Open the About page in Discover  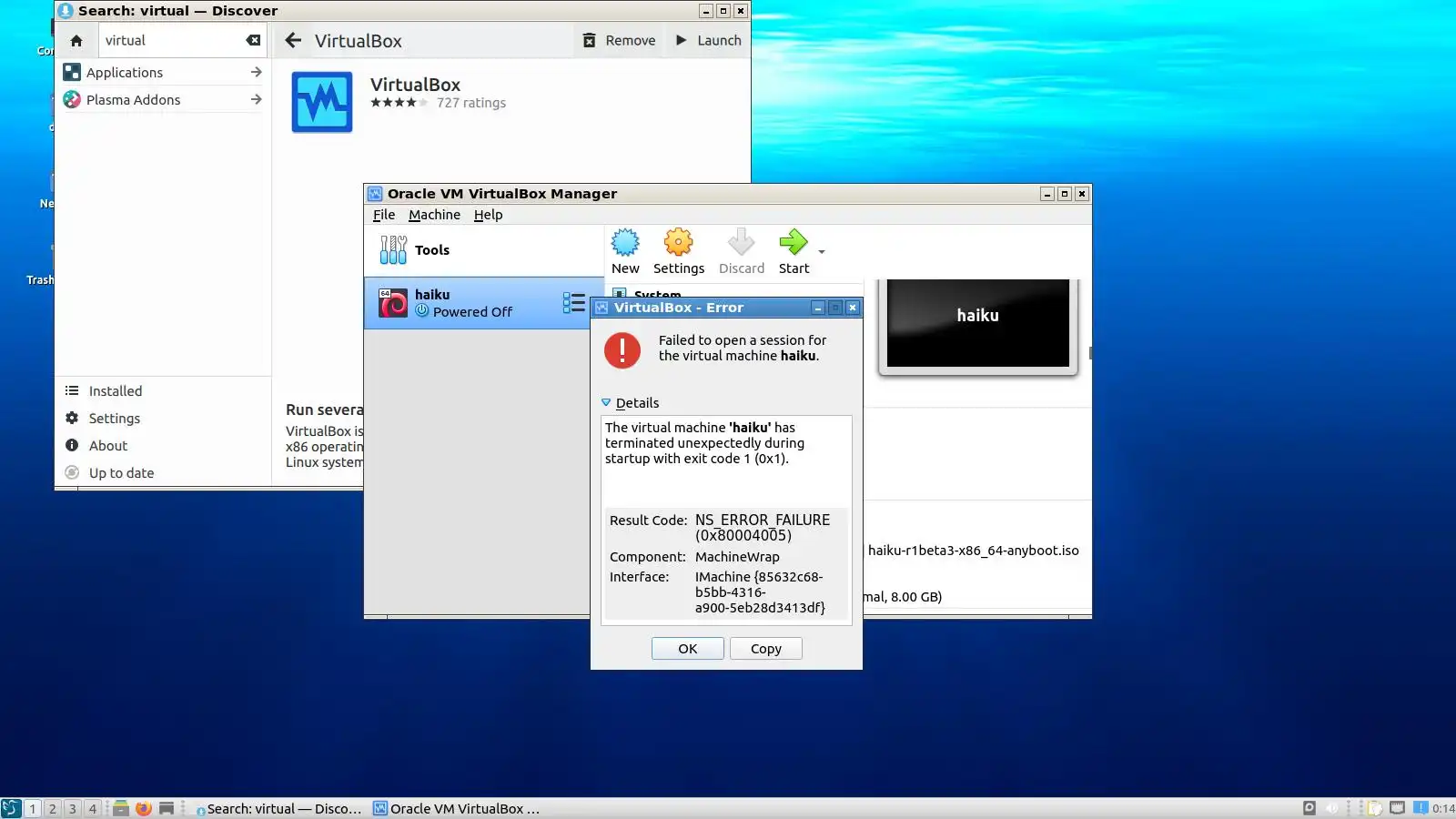tap(163, 446)
